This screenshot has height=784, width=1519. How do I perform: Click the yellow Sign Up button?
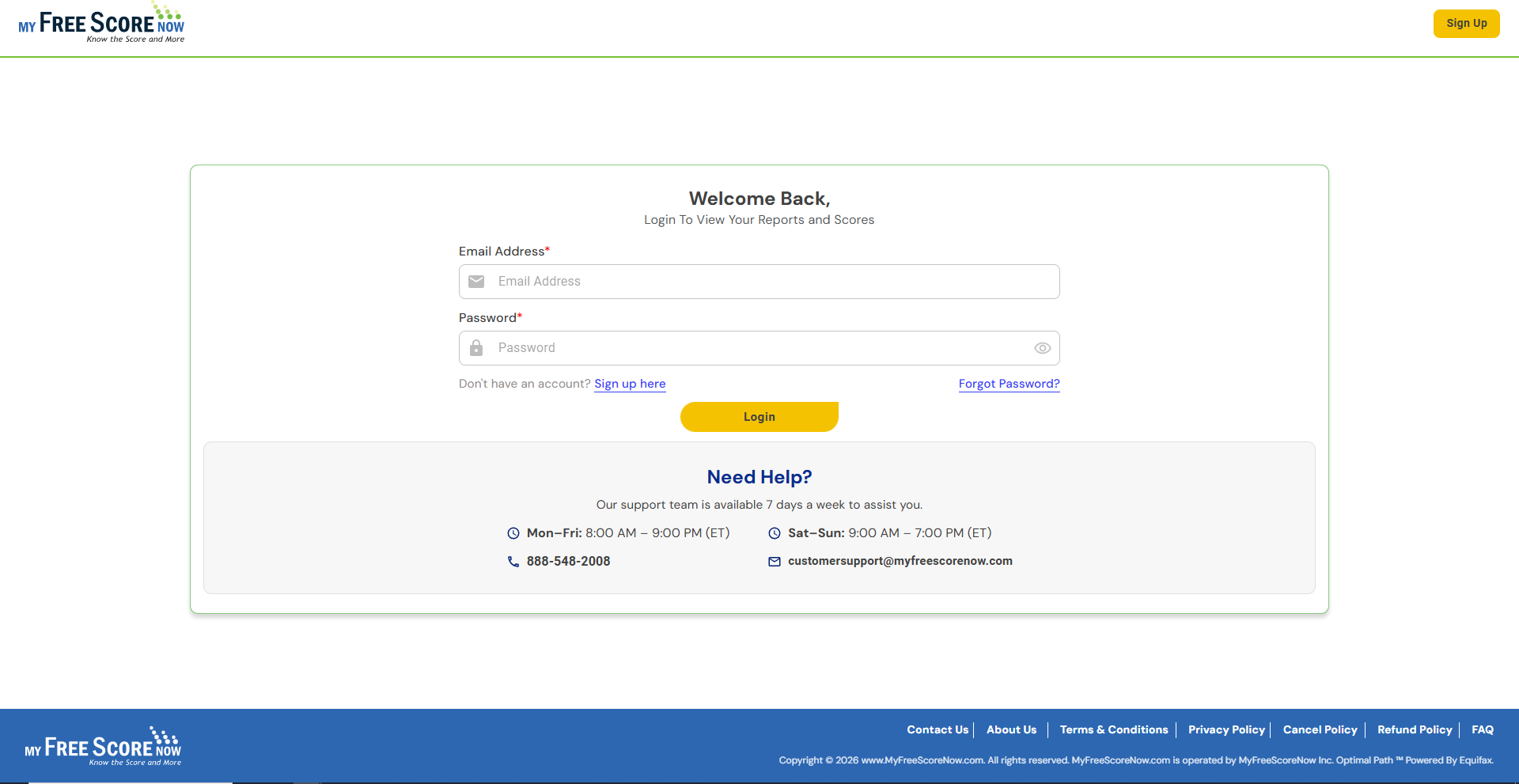coord(1467,24)
